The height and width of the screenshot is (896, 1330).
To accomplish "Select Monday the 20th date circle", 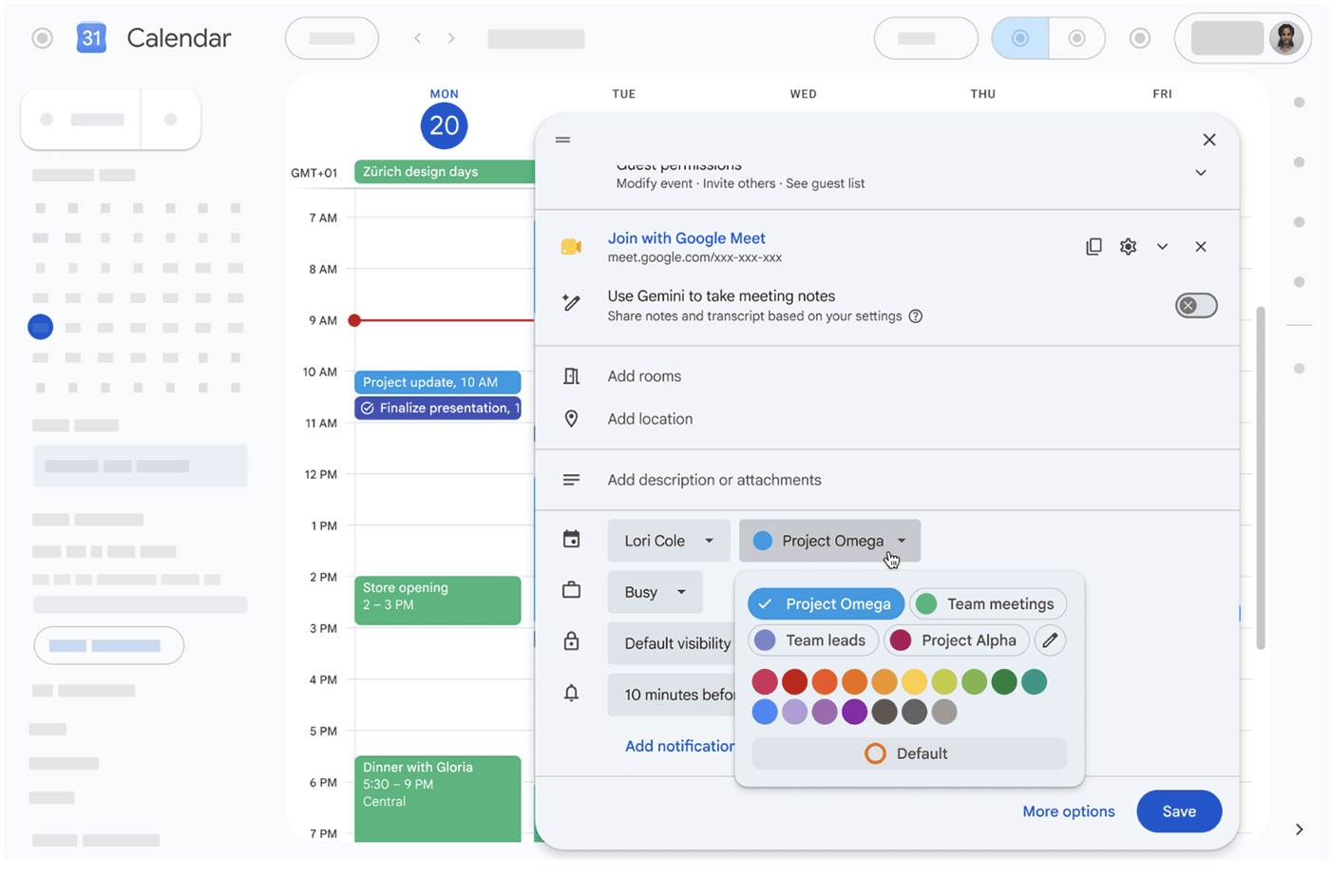I will coord(444,125).
